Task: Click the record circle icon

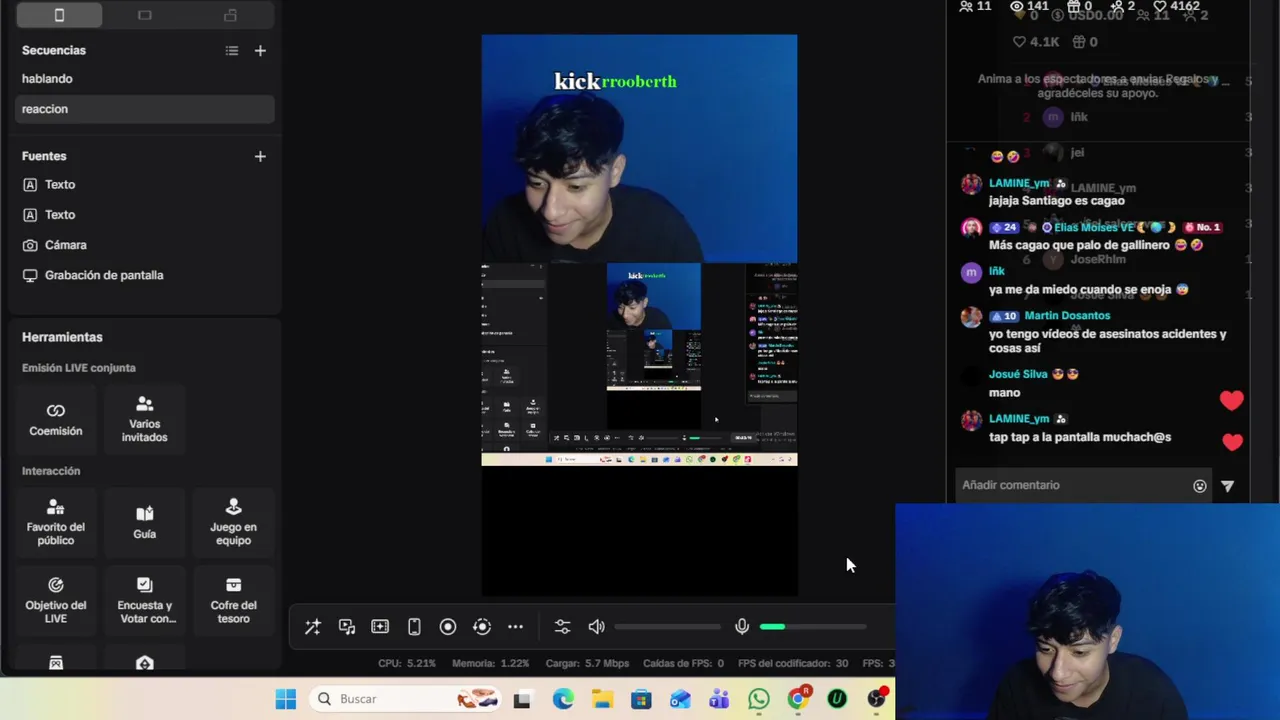Action: [448, 627]
